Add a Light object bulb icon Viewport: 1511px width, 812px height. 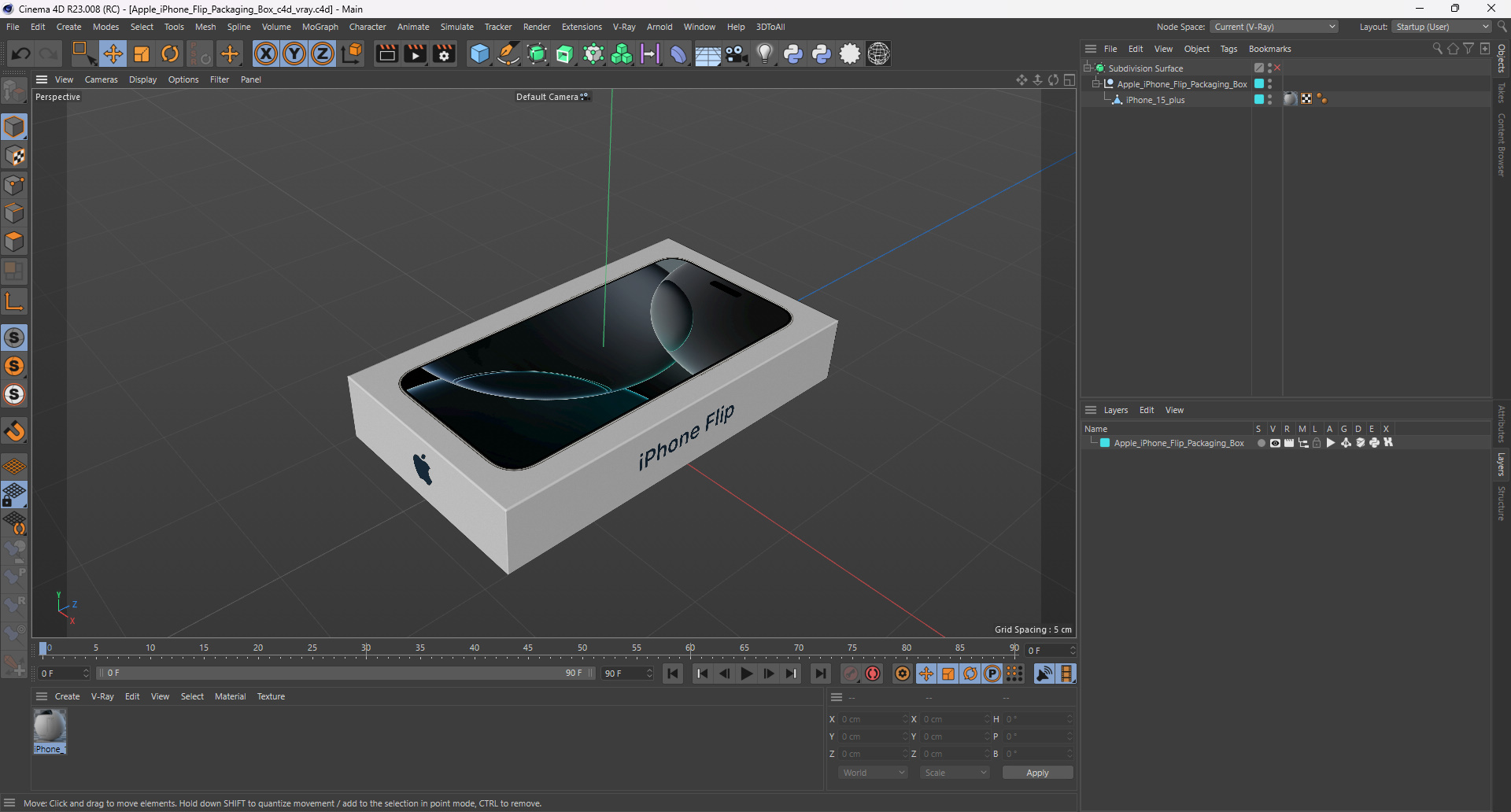tap(764, 54)
